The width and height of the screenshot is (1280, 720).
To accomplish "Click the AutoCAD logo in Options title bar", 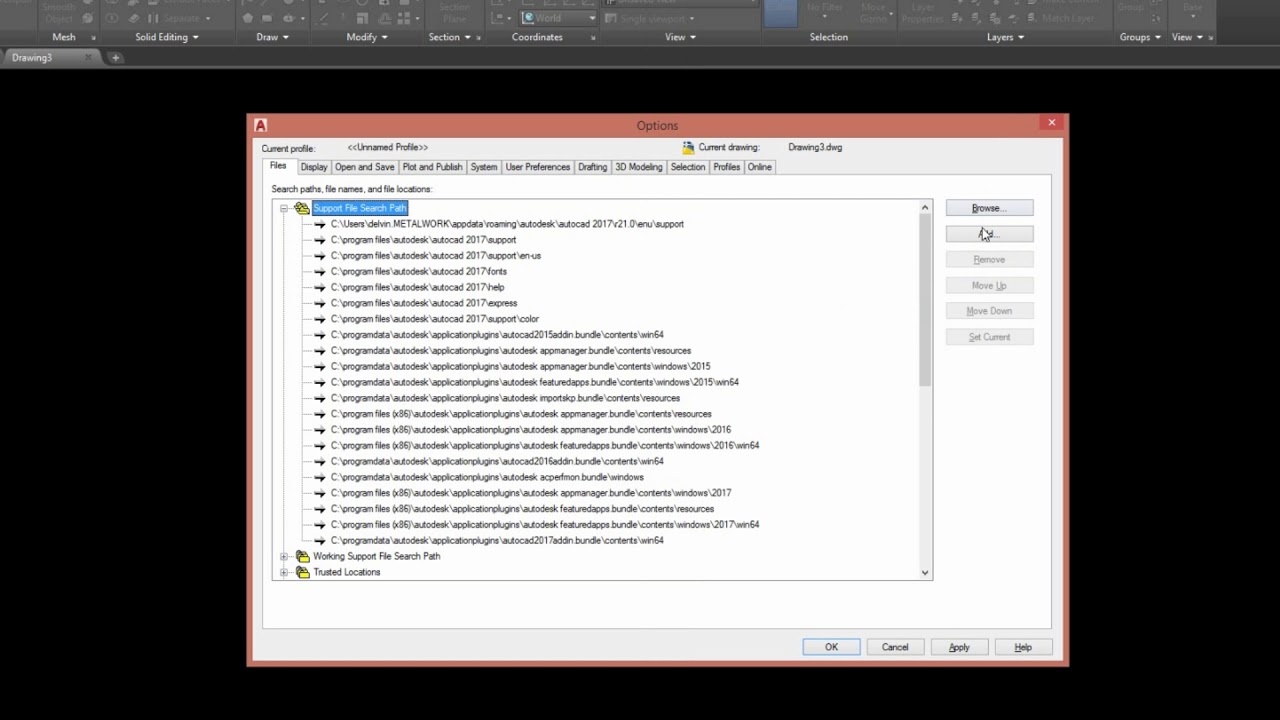I will point(260,125).
